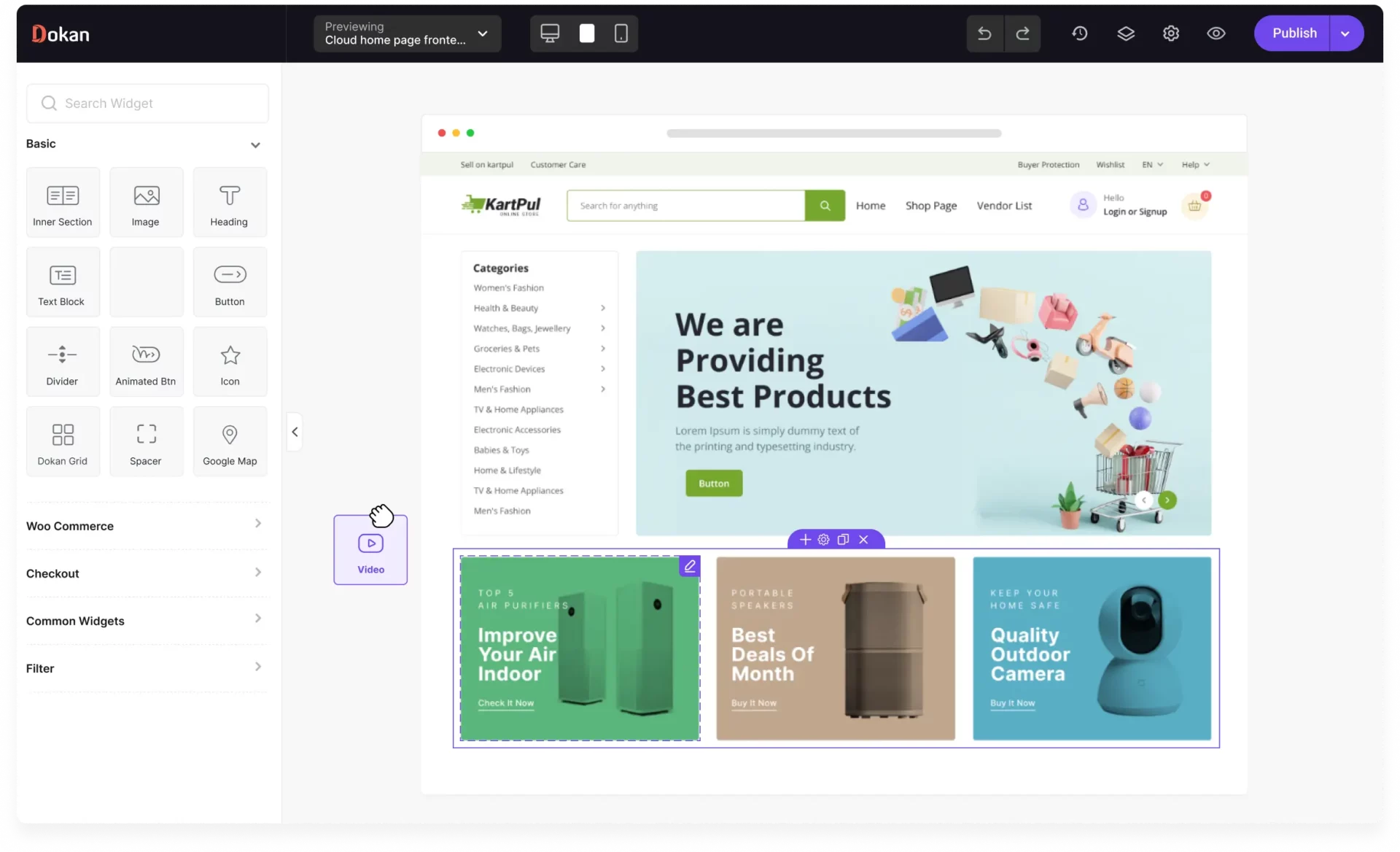Expand the Woo Commerce section
This screenshot has height=852, width=1400.
144,525
